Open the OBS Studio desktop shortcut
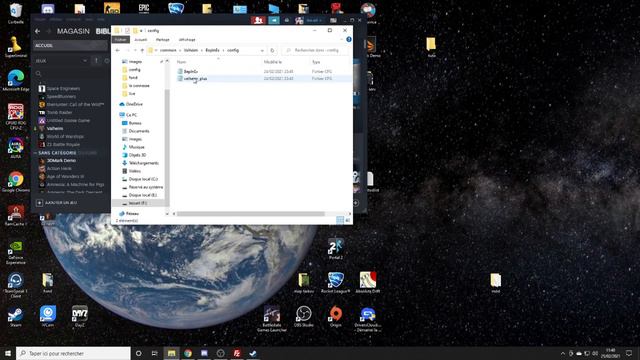The width and height of the screenshot is (640, 360). 304,316
